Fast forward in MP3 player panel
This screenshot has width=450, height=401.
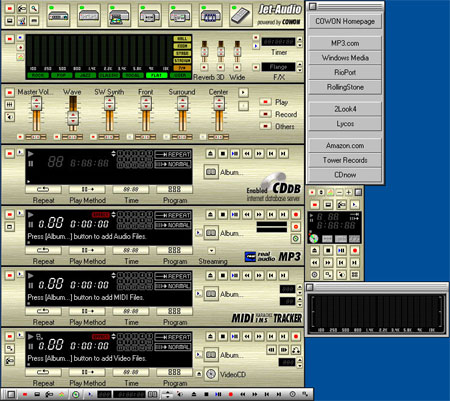coord(259,214)
